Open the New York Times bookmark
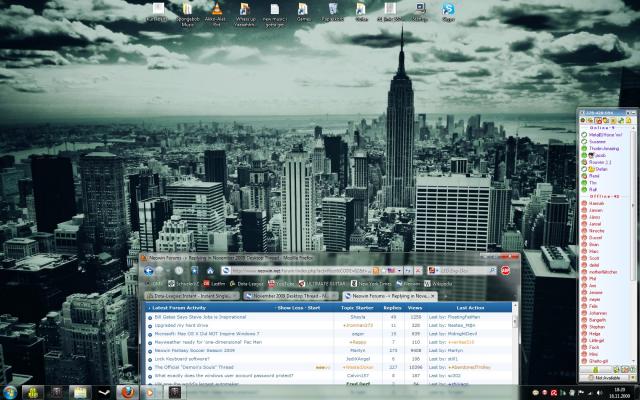Viewport: 640px width, 400px height. point(371,284)
